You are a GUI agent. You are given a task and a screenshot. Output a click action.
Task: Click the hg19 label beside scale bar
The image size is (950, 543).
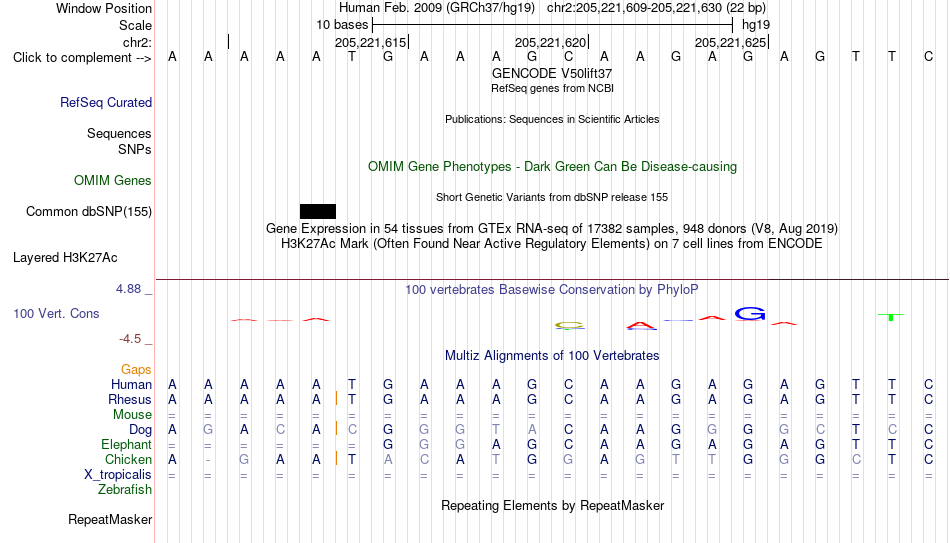tap(756, 25)
